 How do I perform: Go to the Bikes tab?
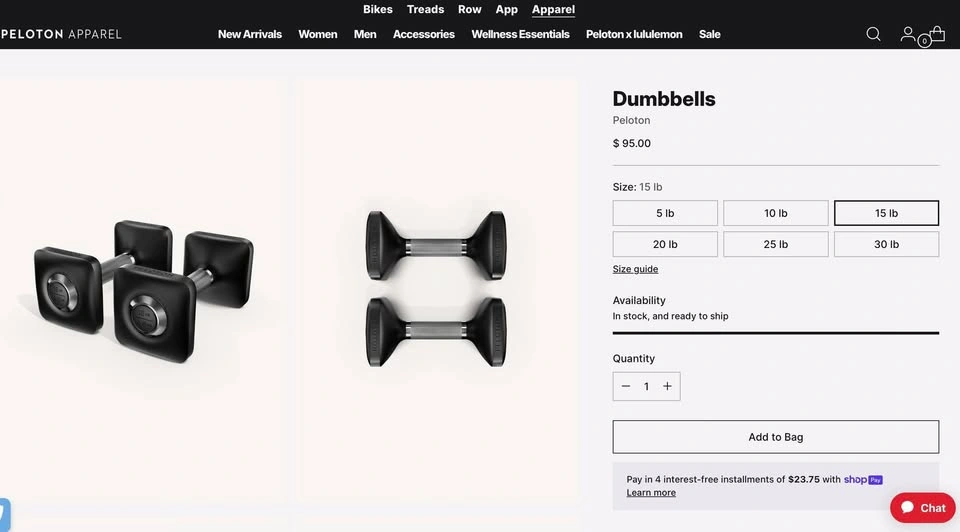(378, 9)
